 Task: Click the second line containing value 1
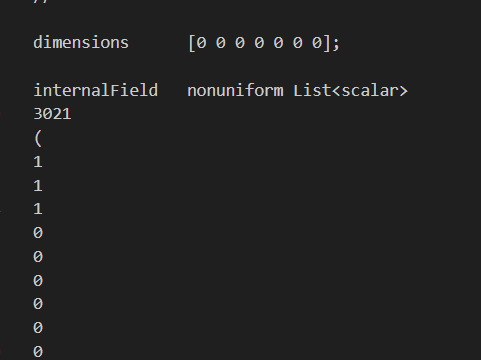point(38,186)
